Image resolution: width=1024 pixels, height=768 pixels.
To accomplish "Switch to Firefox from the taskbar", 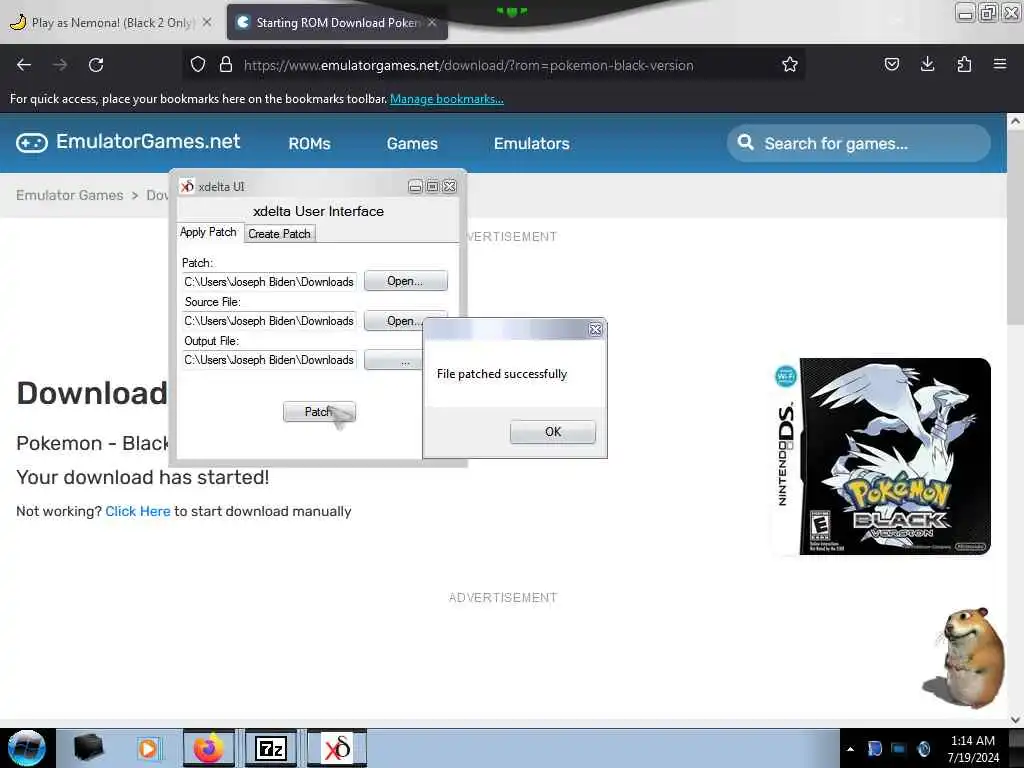I will pyautogui.click(x=208, y=748).
